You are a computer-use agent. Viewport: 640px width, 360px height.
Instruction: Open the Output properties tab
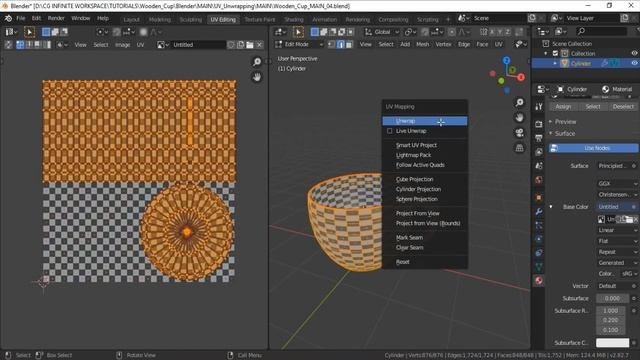pos(539,138)
